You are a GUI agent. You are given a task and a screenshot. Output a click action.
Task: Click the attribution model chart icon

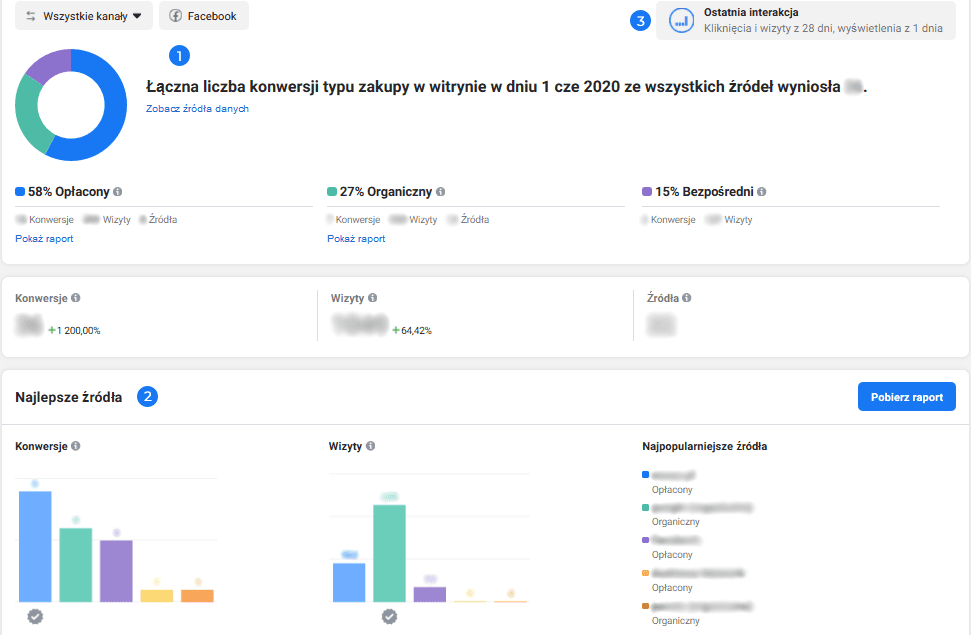pos(681,20)
